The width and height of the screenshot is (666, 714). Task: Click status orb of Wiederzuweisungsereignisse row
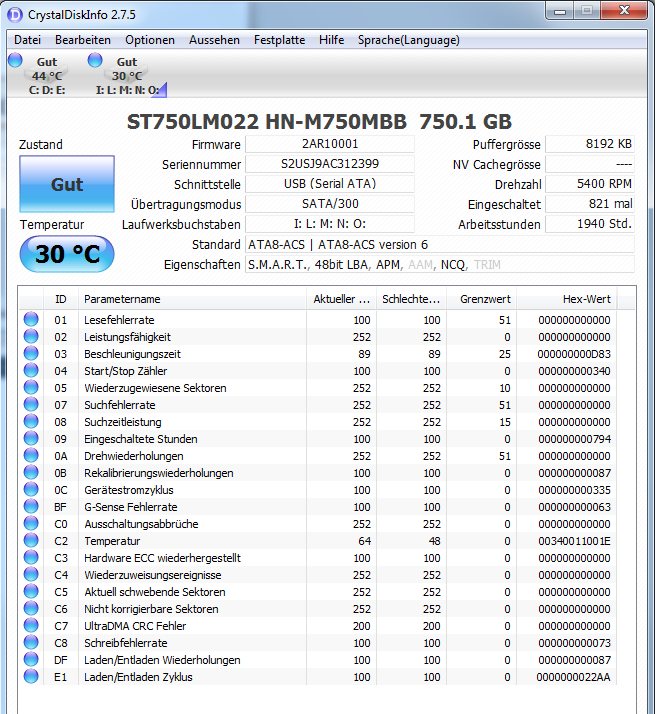[31, 574]
